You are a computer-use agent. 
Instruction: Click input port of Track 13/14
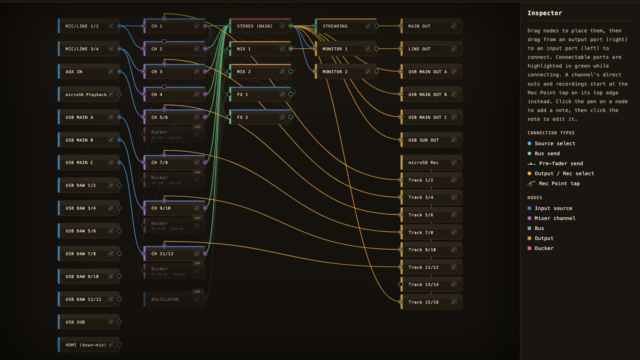point(400,284)
